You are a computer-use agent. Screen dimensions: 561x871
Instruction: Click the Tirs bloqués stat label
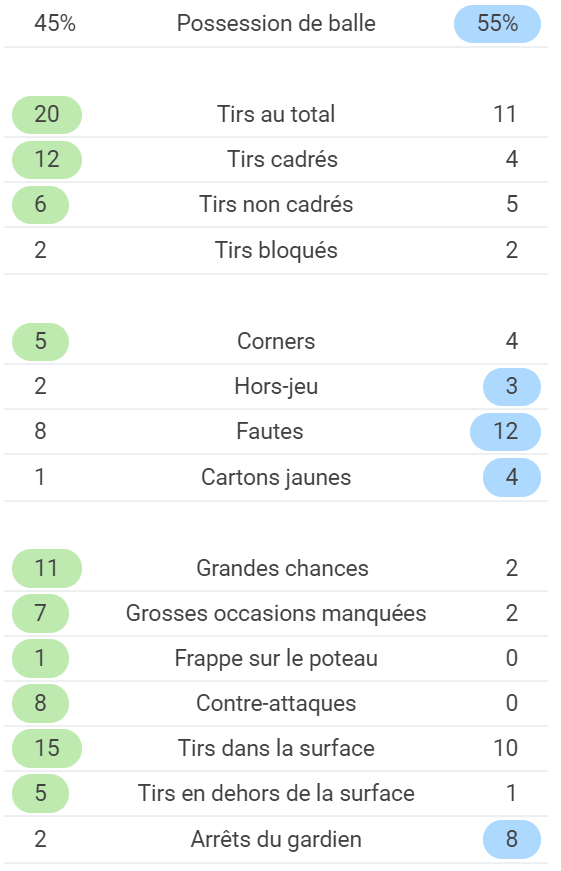(x=276, y=250)
